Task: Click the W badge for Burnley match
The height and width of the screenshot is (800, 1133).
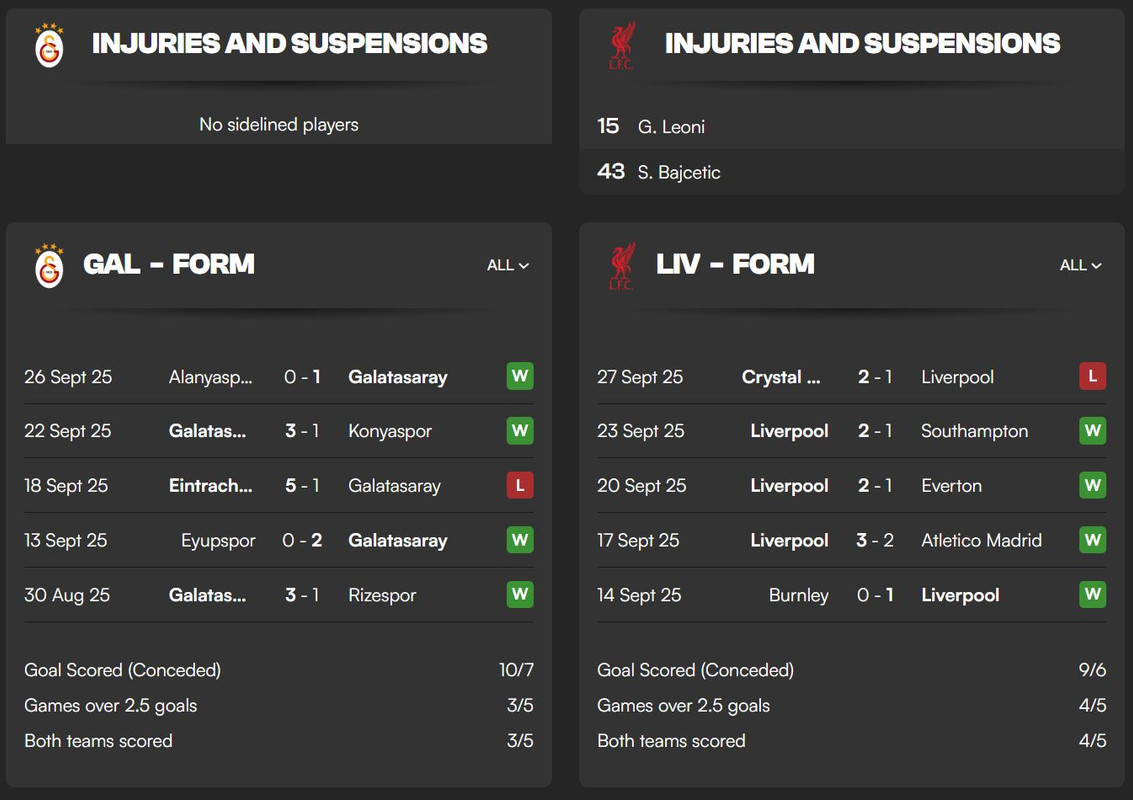Action: 1092,595
